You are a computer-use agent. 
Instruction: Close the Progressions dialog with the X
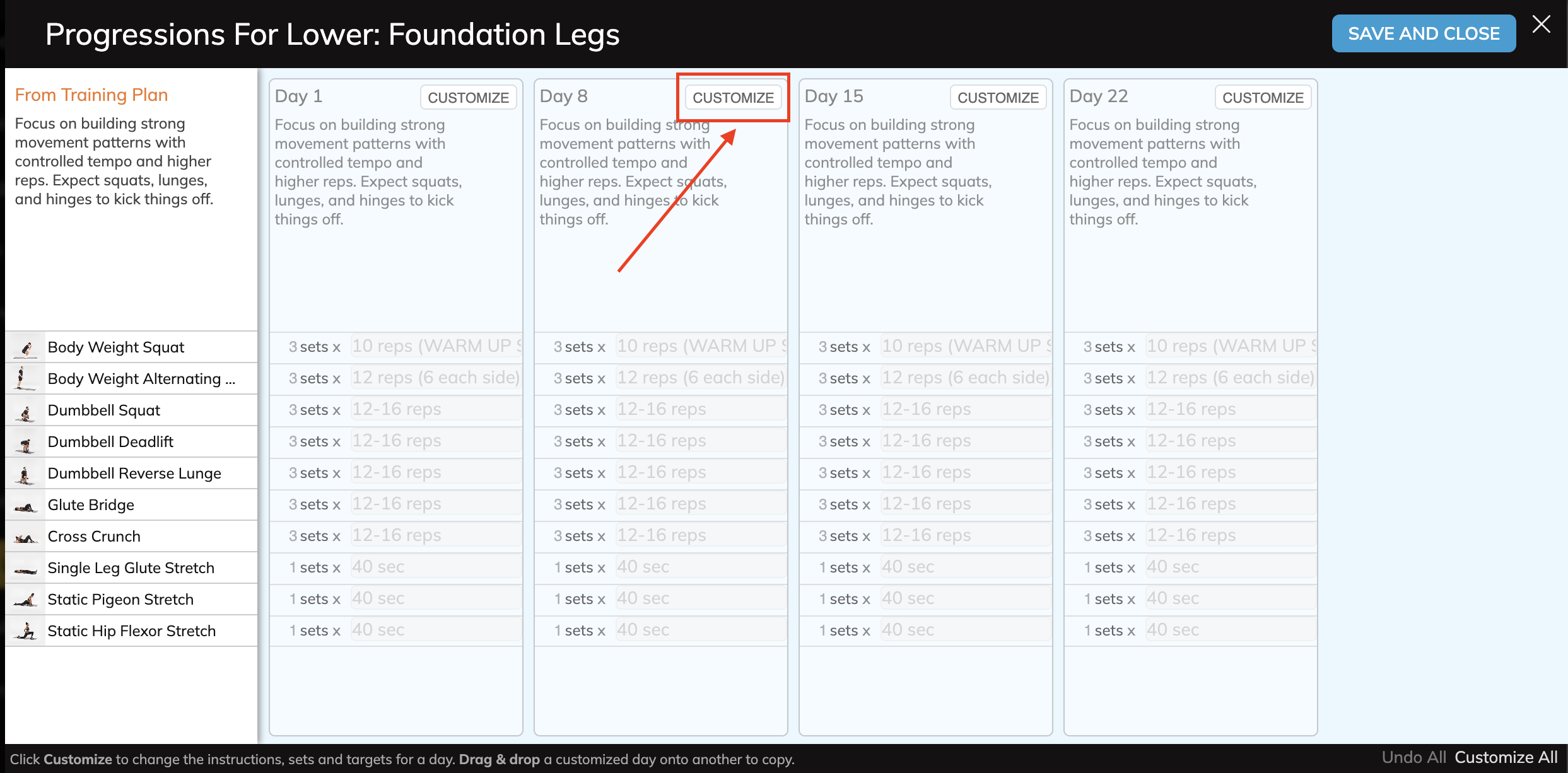tap(1542, 23)
